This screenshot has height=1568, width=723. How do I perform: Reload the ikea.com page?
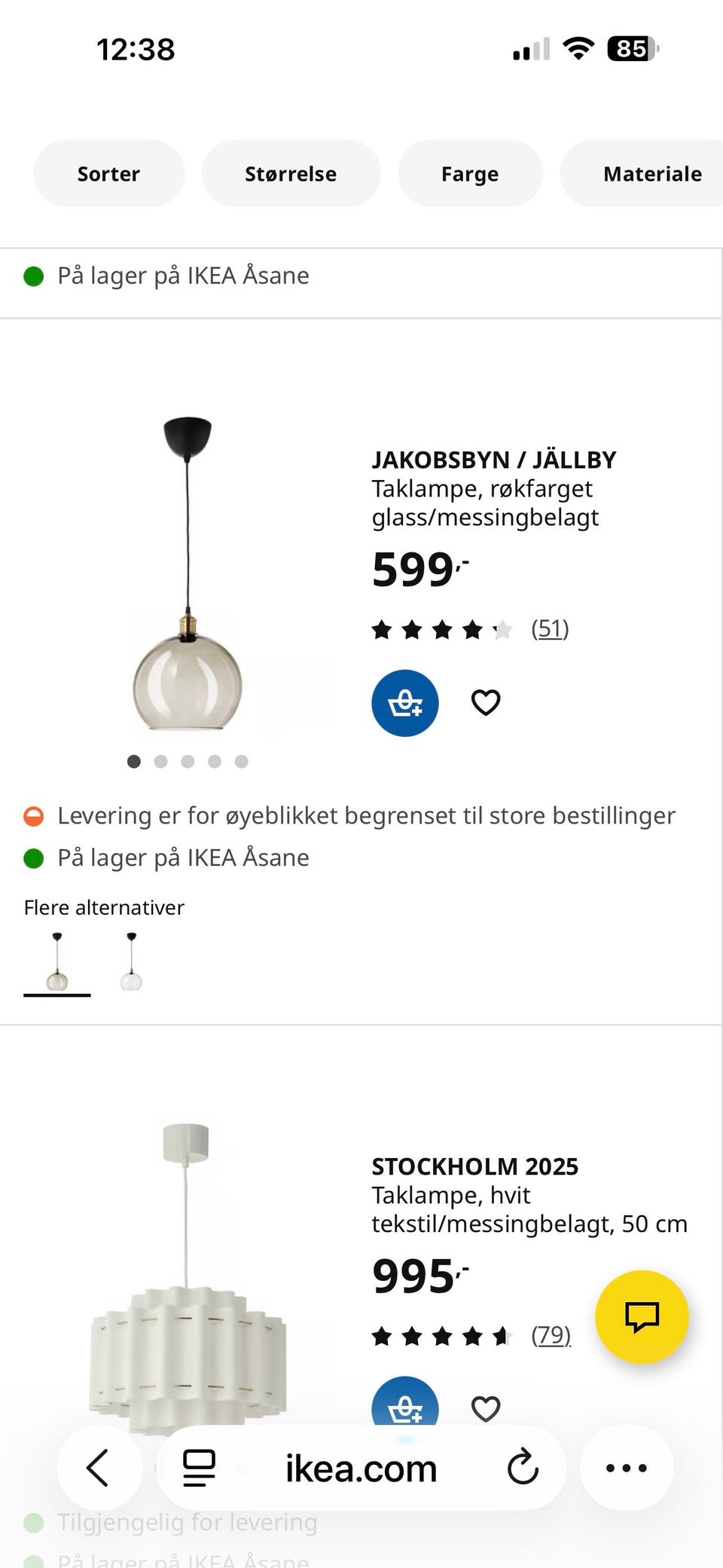tap(523, 1468)
